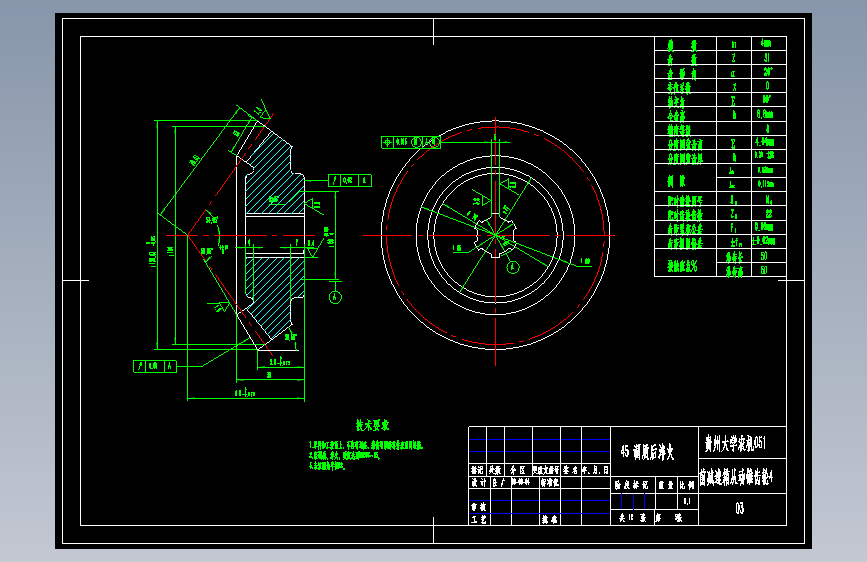Click the 4mm module value cell

click(769, 44)
